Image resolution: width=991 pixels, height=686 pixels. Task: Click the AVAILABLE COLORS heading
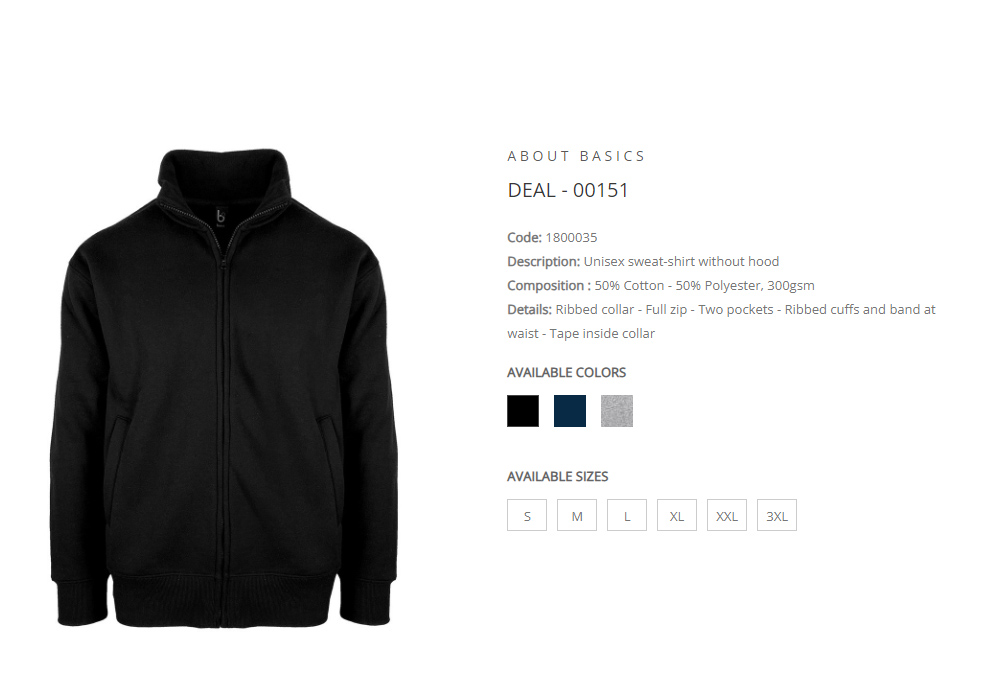coord(566,372)
